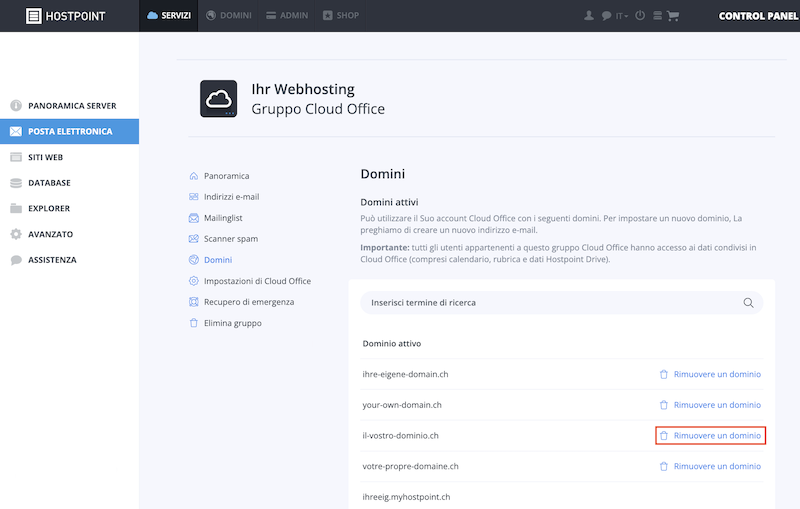This screenshot has height=509, width=800.
Task: Remove domain your-own-domain.ch
Action: [710, 404]
